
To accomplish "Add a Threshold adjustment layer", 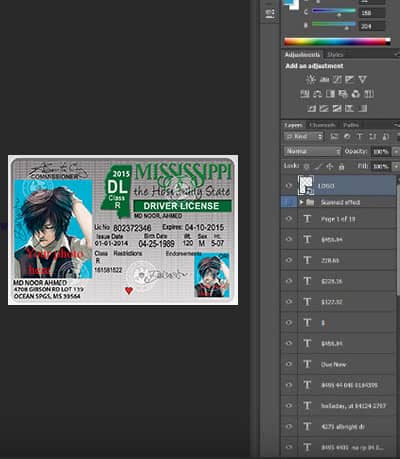I will [x=337, y=108].
